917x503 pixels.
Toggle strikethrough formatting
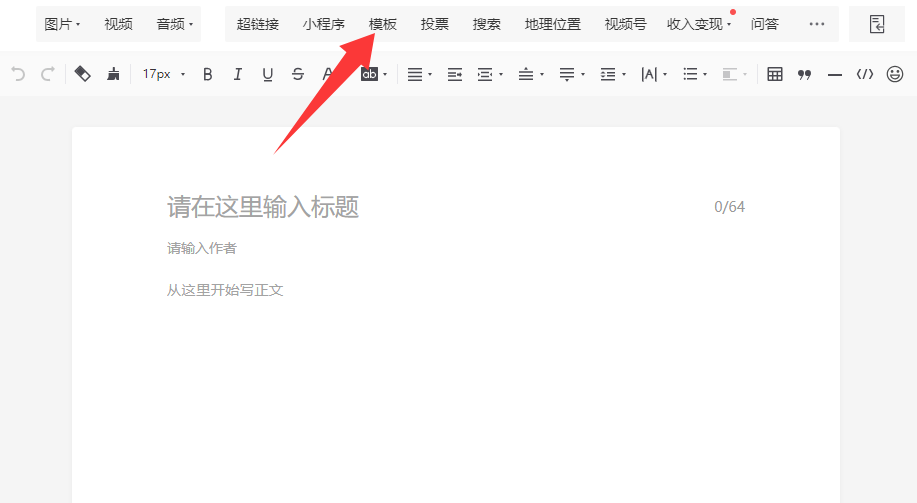298,74
